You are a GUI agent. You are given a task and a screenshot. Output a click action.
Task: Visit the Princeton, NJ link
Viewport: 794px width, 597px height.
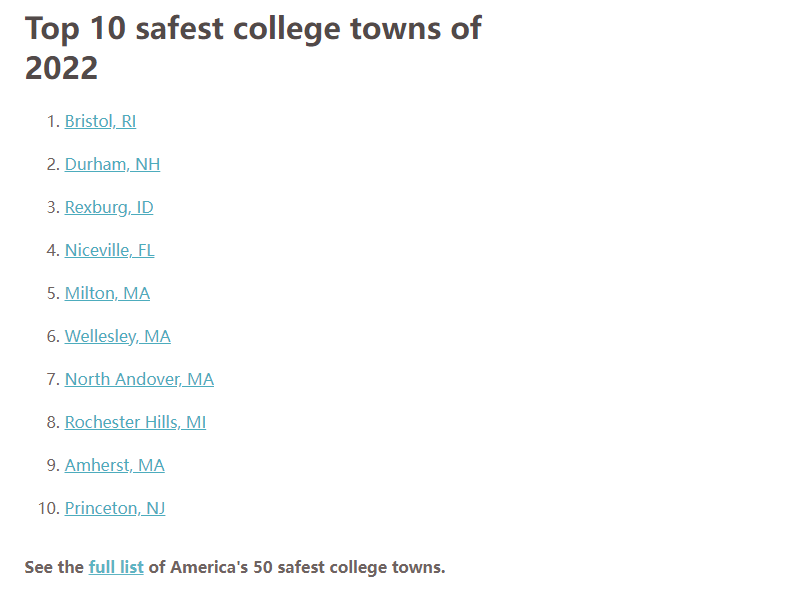[x=115, y=508]
